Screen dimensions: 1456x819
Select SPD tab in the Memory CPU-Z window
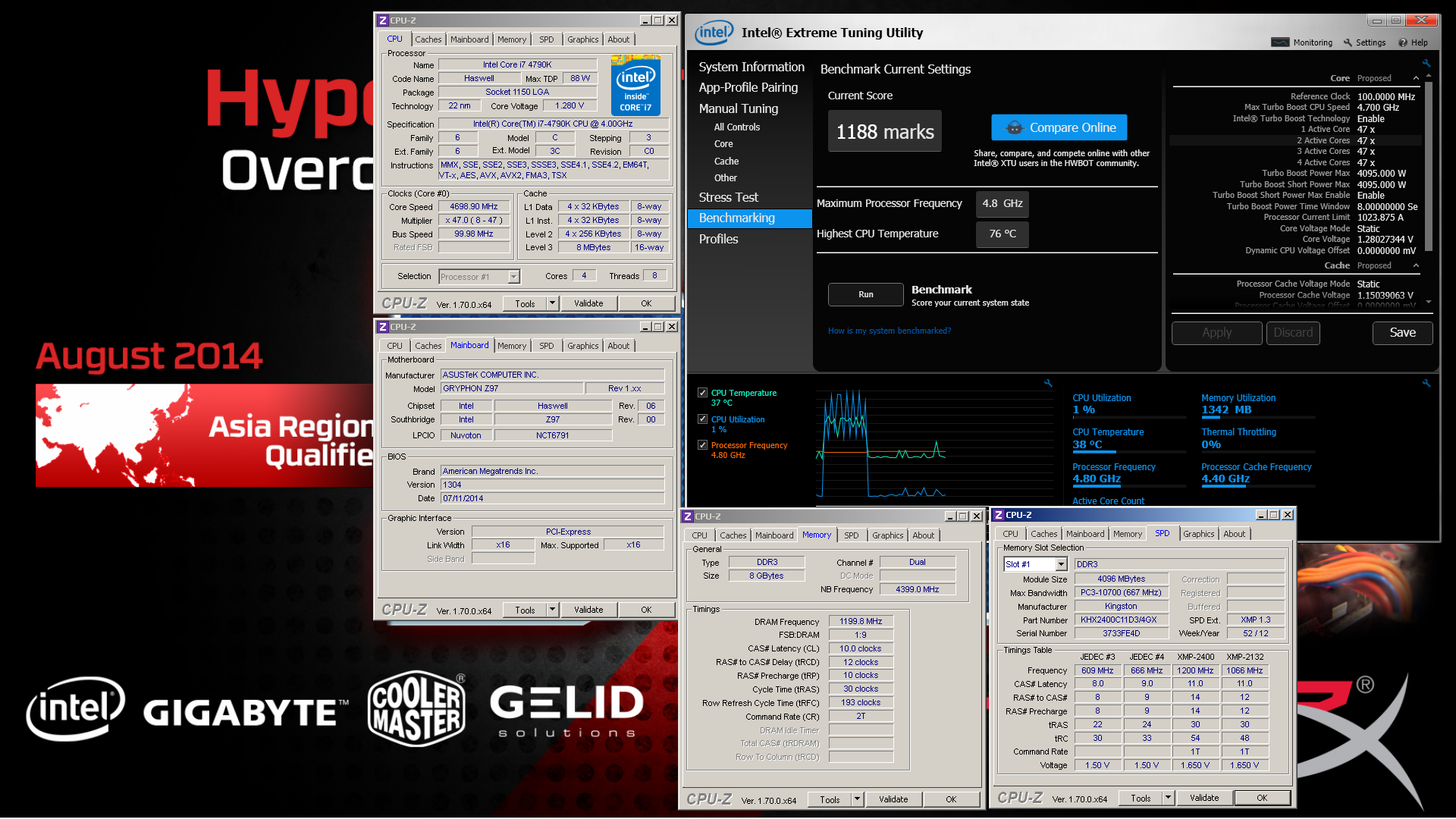click(851, 535)
